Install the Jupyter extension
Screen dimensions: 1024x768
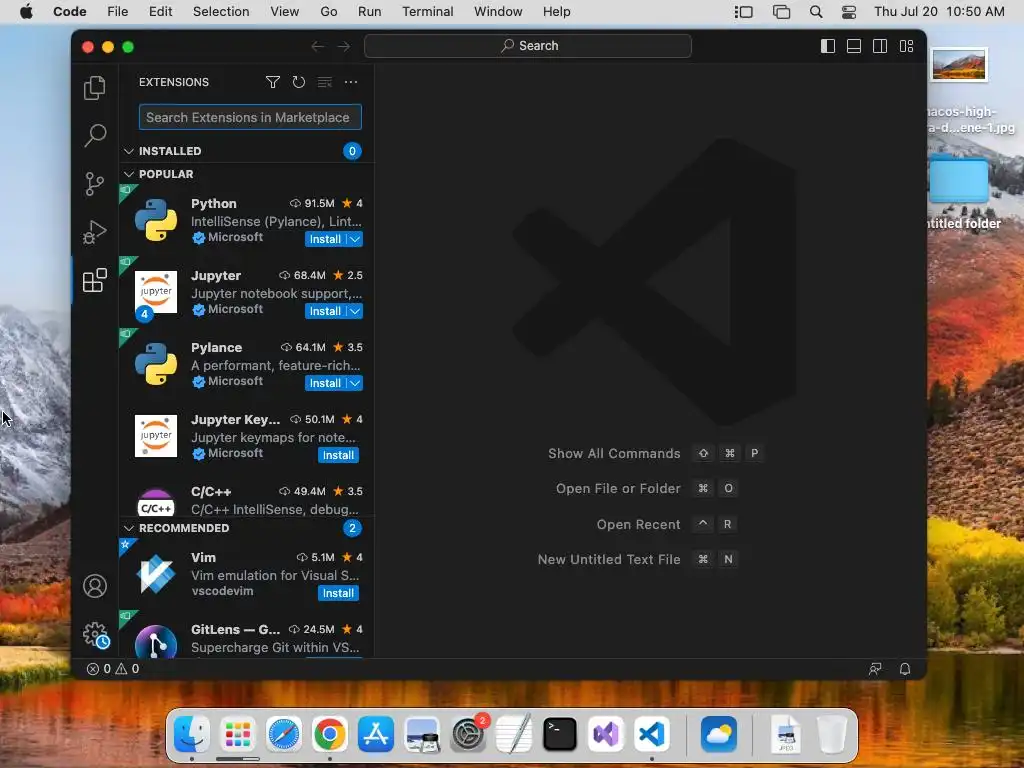tap(325, 311)
